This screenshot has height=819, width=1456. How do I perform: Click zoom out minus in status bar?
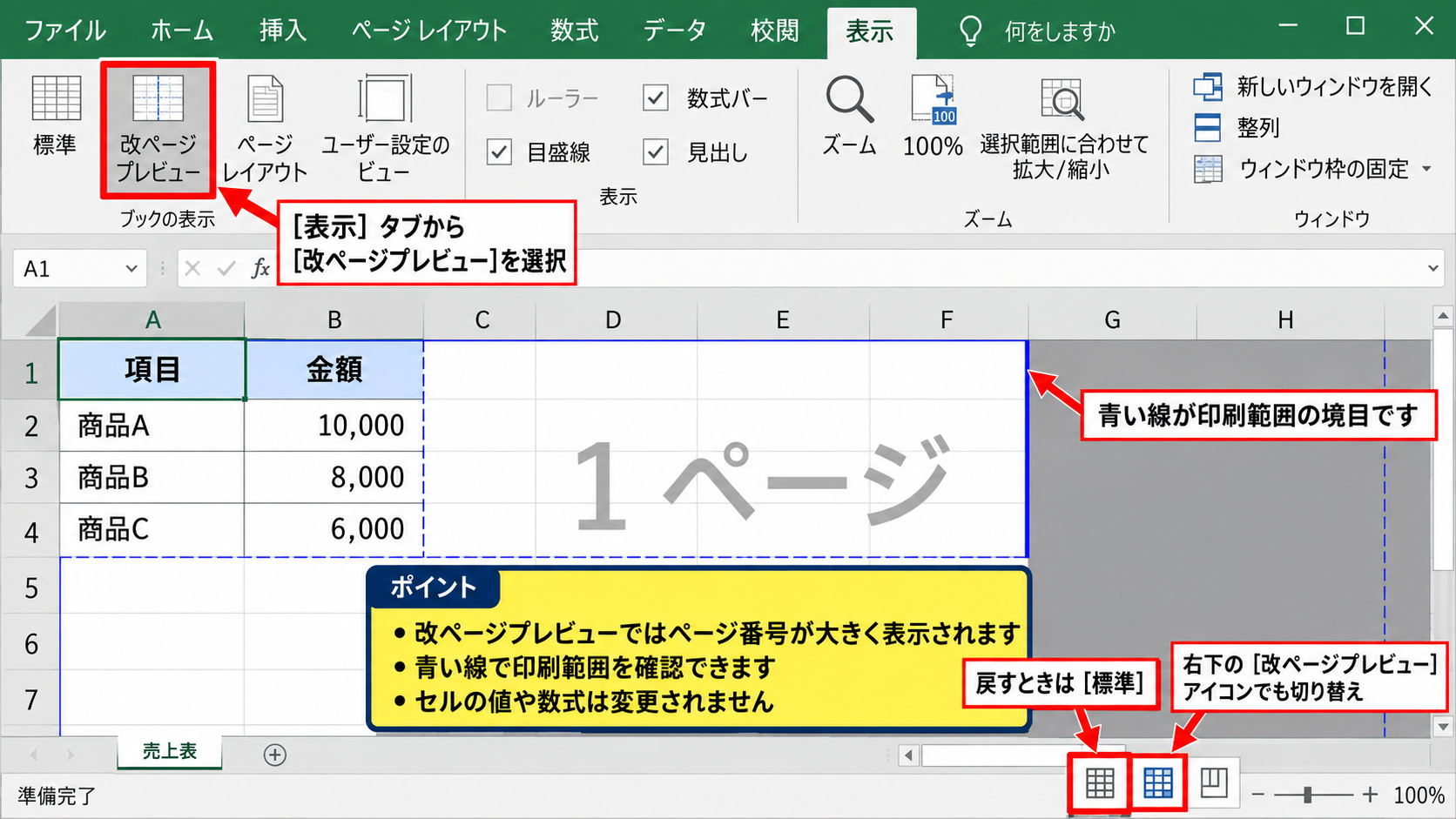point(1257,794)
